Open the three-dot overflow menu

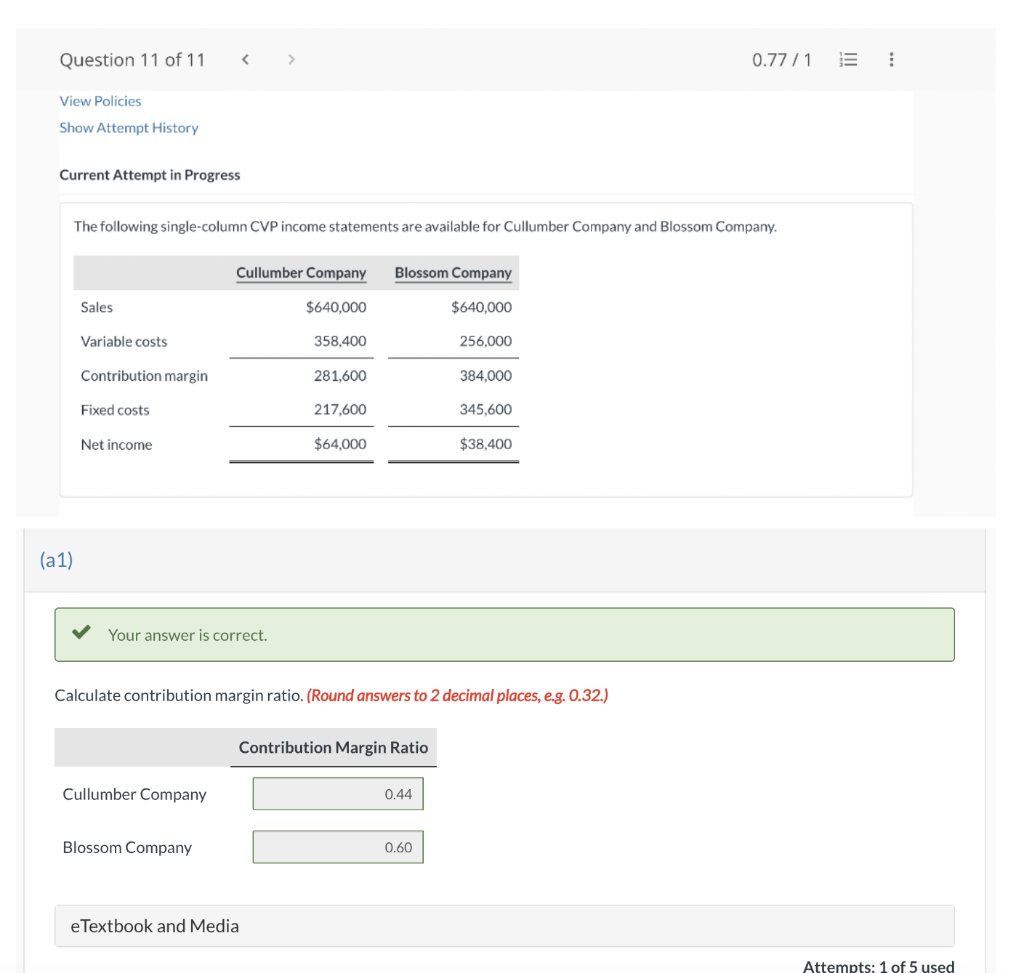pos(891,59)
